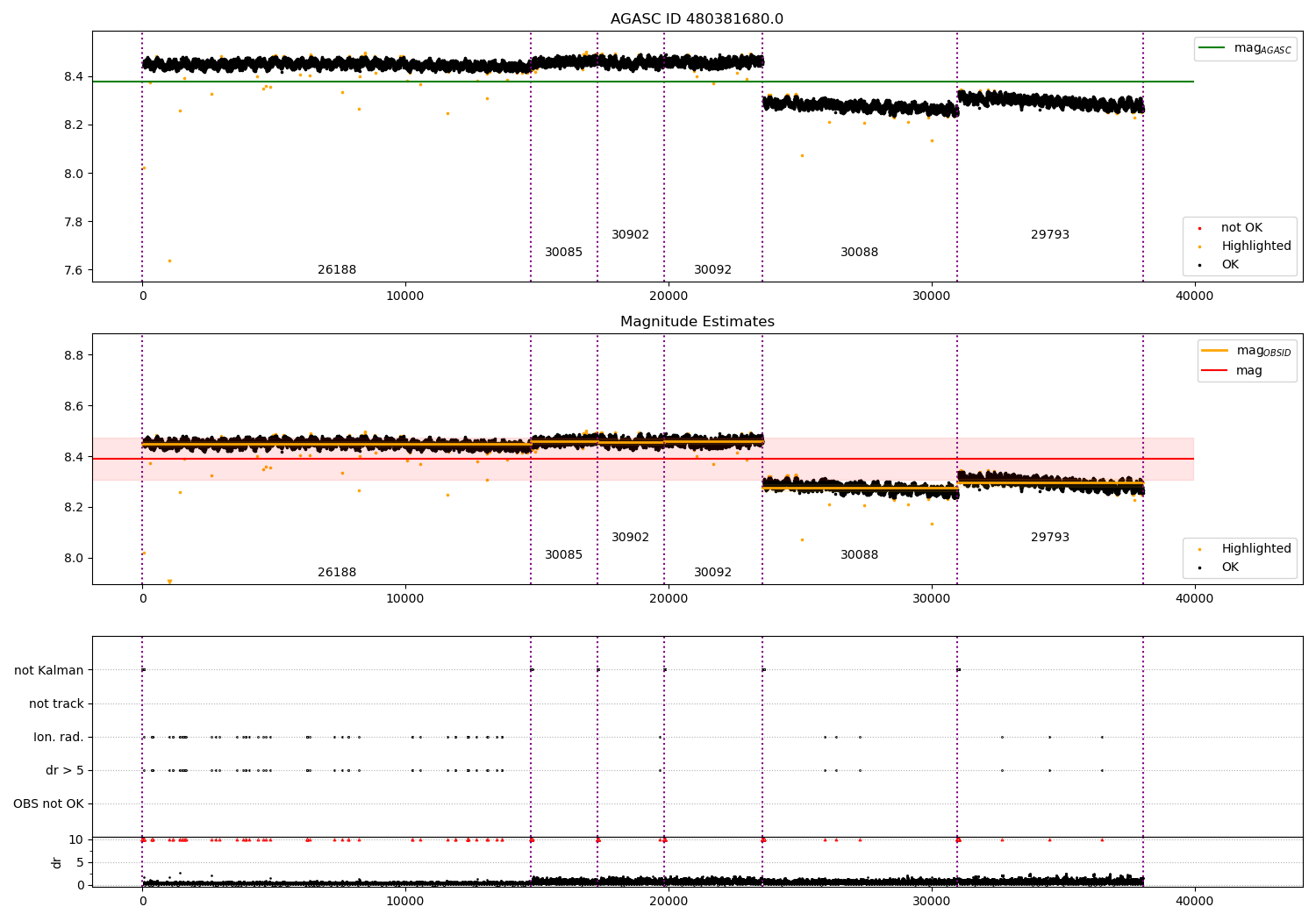Click OBSID label 26188 in the AGASC ID plot
Viewport: 1316px width, 921px height.
coord(337,270)
